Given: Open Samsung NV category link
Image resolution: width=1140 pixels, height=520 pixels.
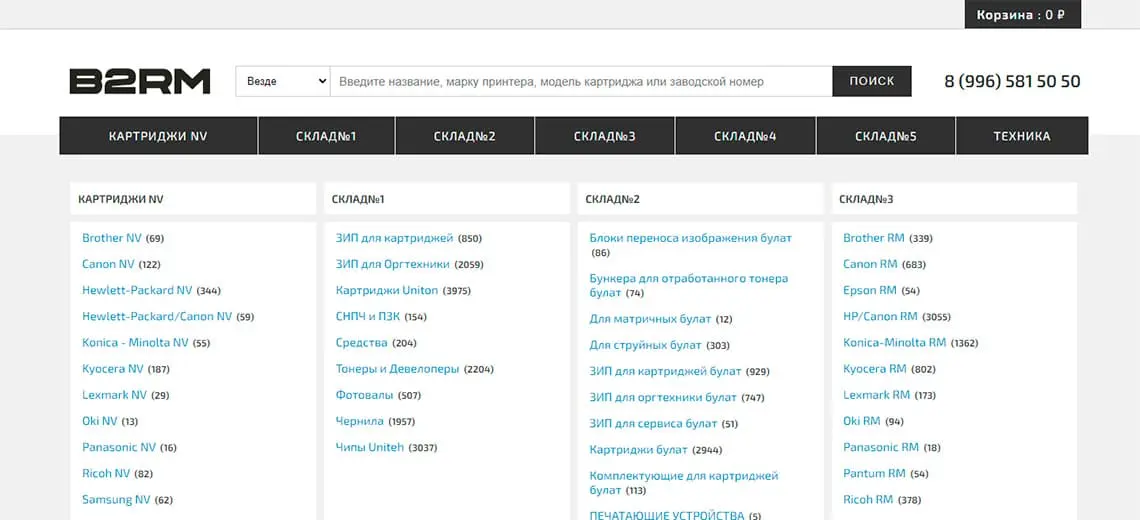Looking at the screenshot, I should (x=116, y=500).
